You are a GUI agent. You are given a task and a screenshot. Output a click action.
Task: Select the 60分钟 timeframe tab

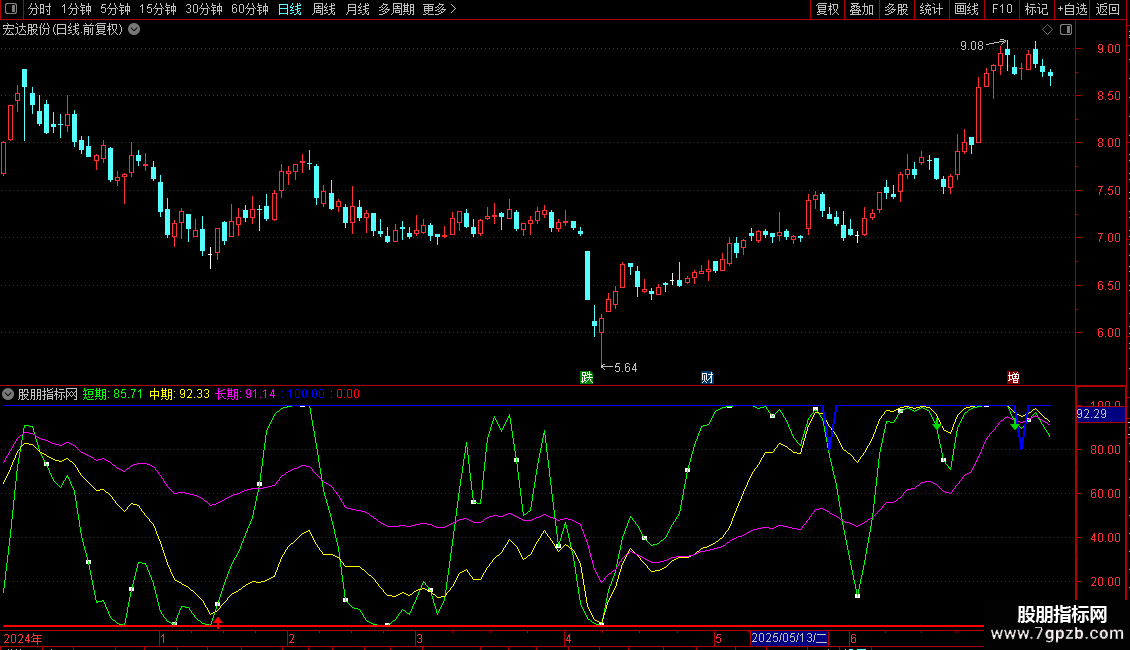coord(249,9)
